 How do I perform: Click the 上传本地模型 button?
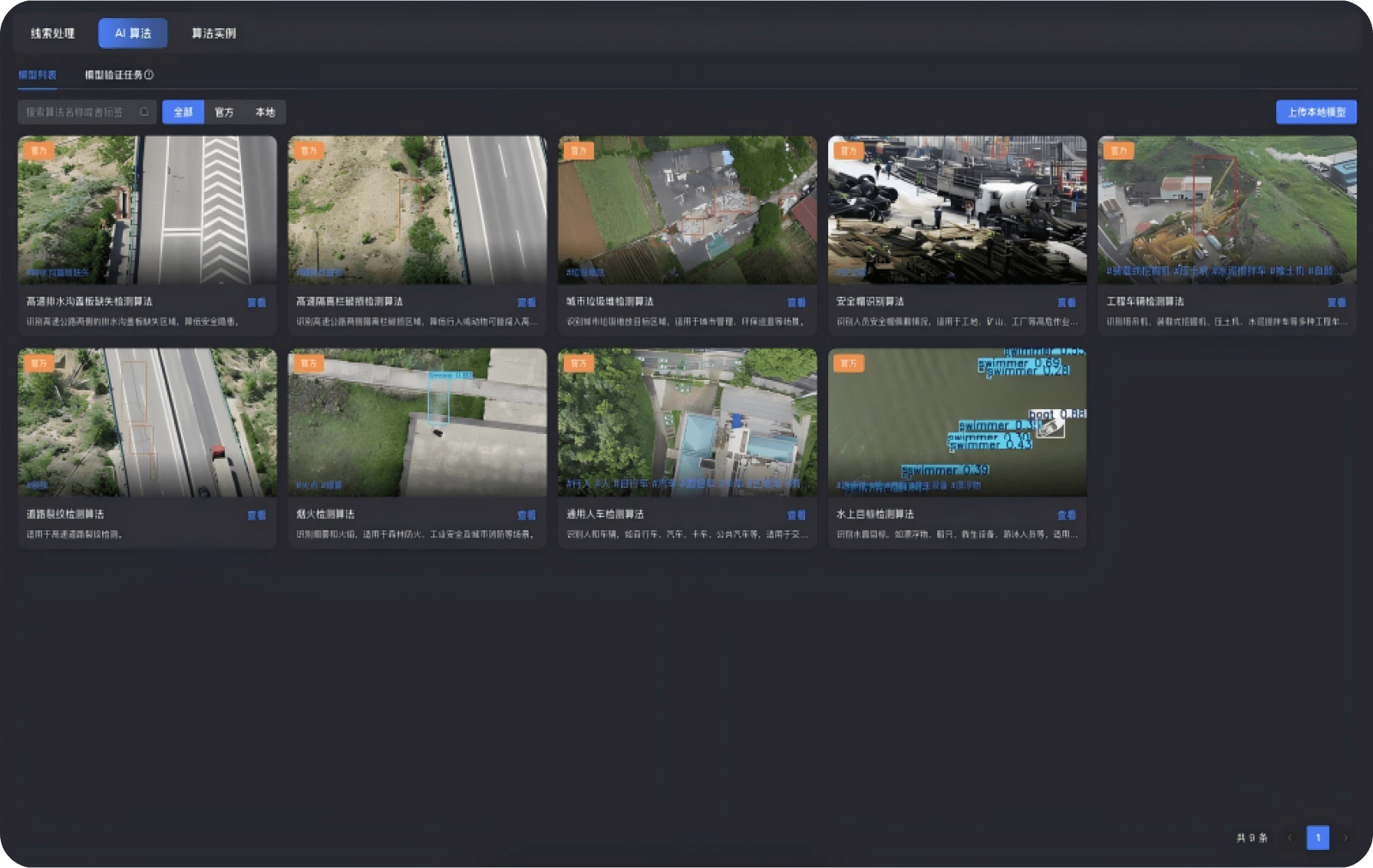point(1316,112)
